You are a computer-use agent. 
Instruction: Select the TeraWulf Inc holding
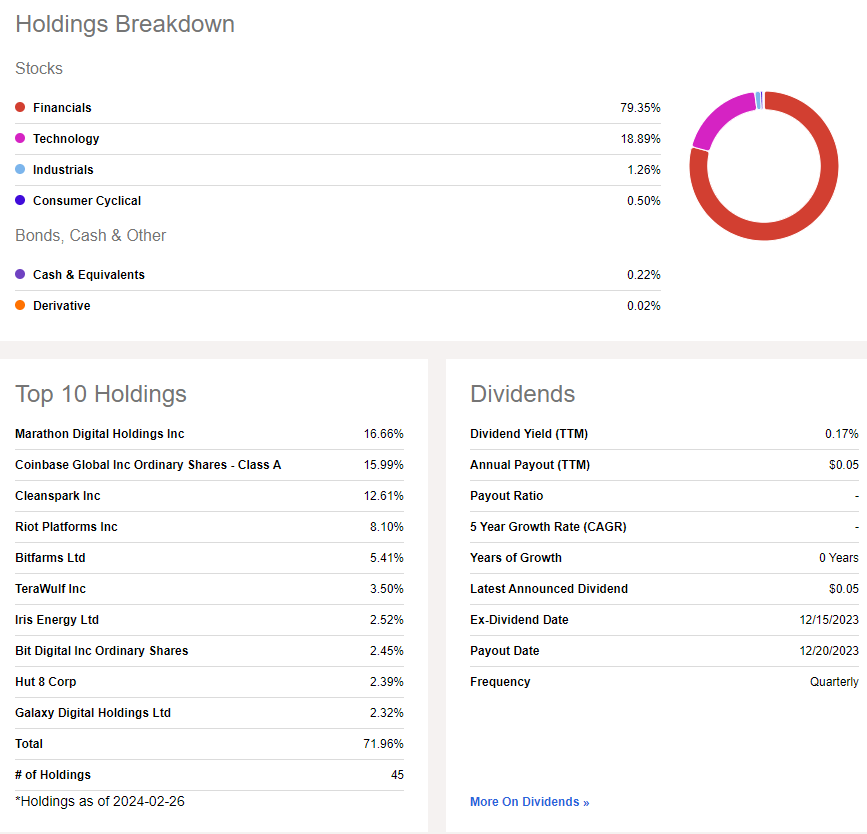tap(50, 588)
